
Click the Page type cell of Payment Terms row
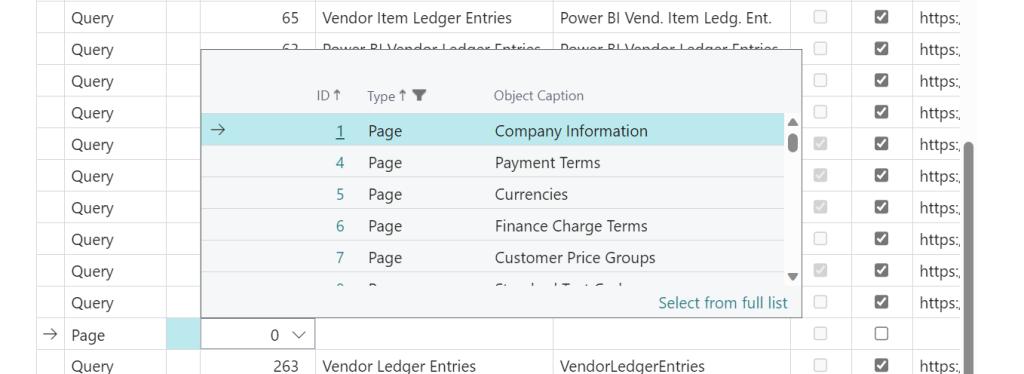click(385, 163)
